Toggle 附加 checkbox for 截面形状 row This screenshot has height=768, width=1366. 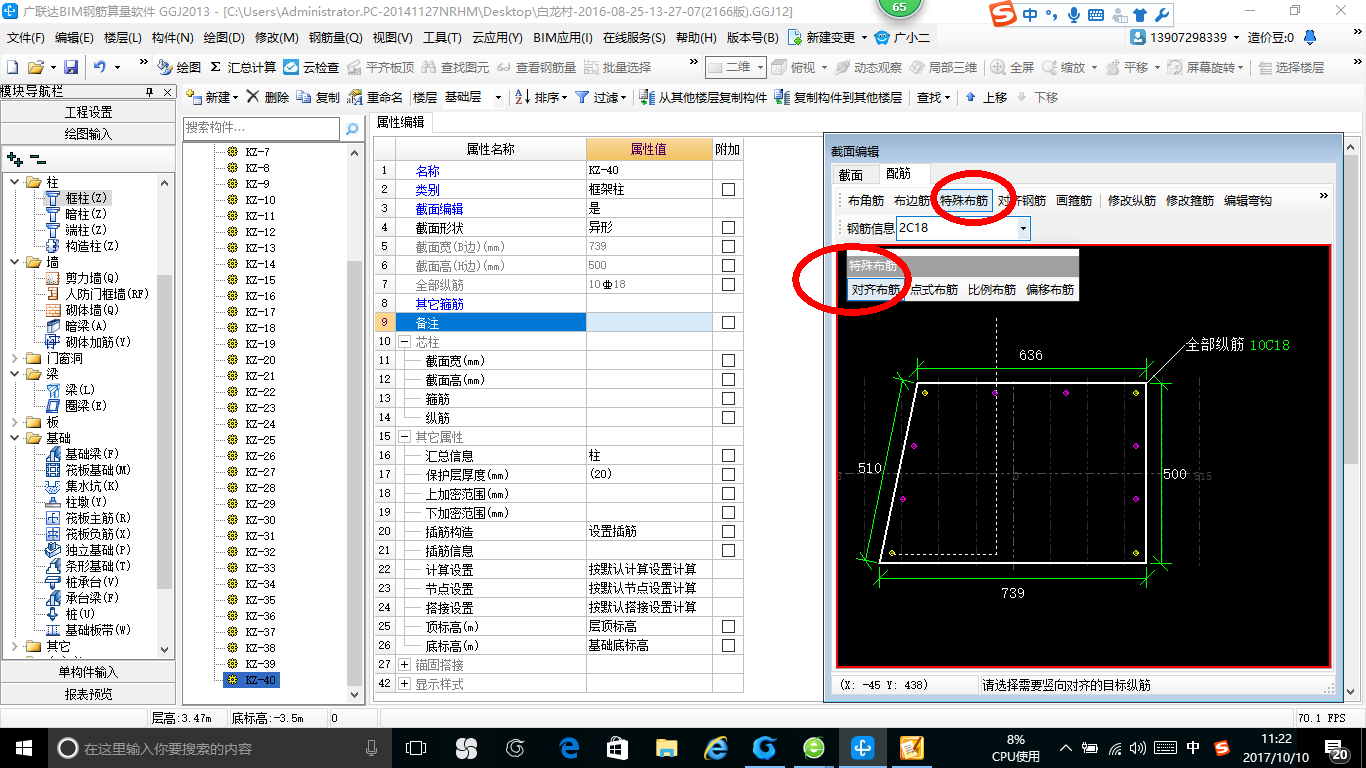pyautogui.click(x=728, y=228)
